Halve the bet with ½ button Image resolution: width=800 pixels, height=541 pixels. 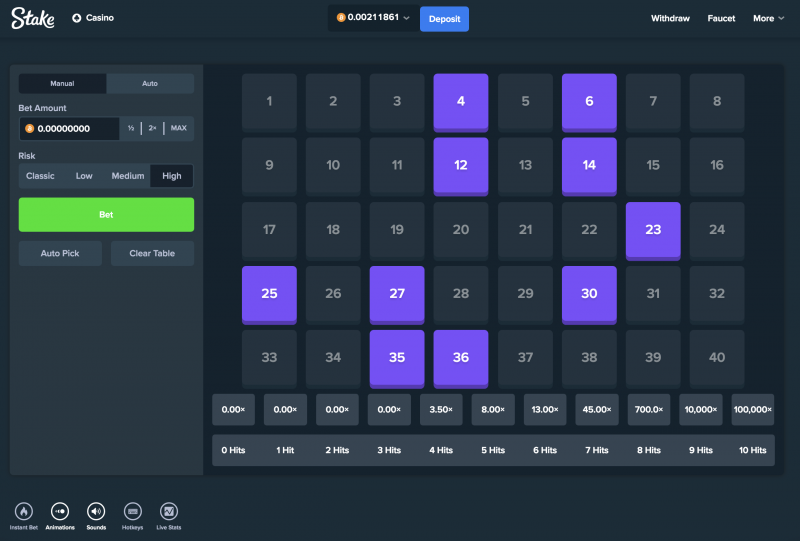point(131,128)
